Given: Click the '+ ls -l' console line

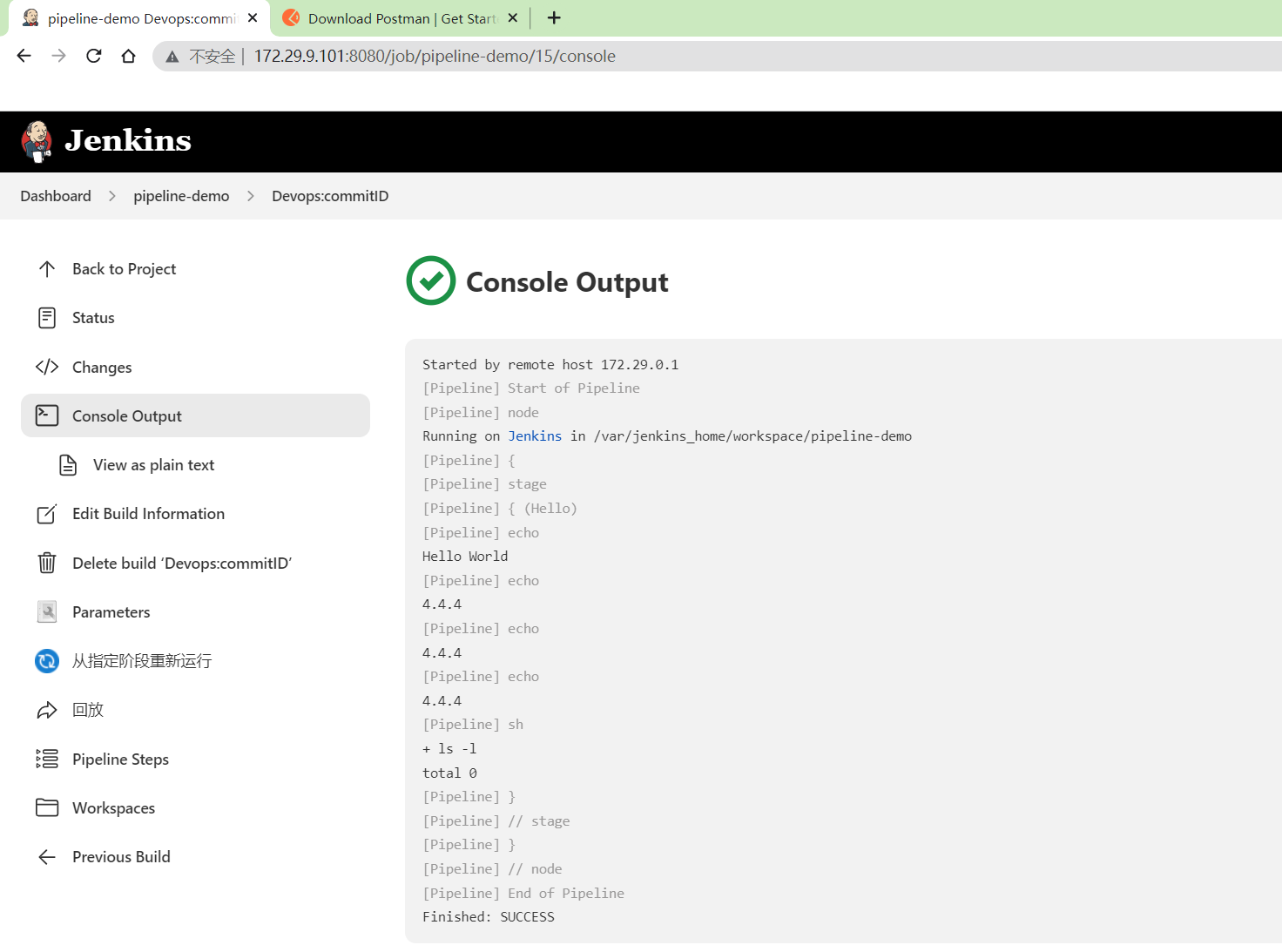Looking at the screenshot, I should coord(449,748).
